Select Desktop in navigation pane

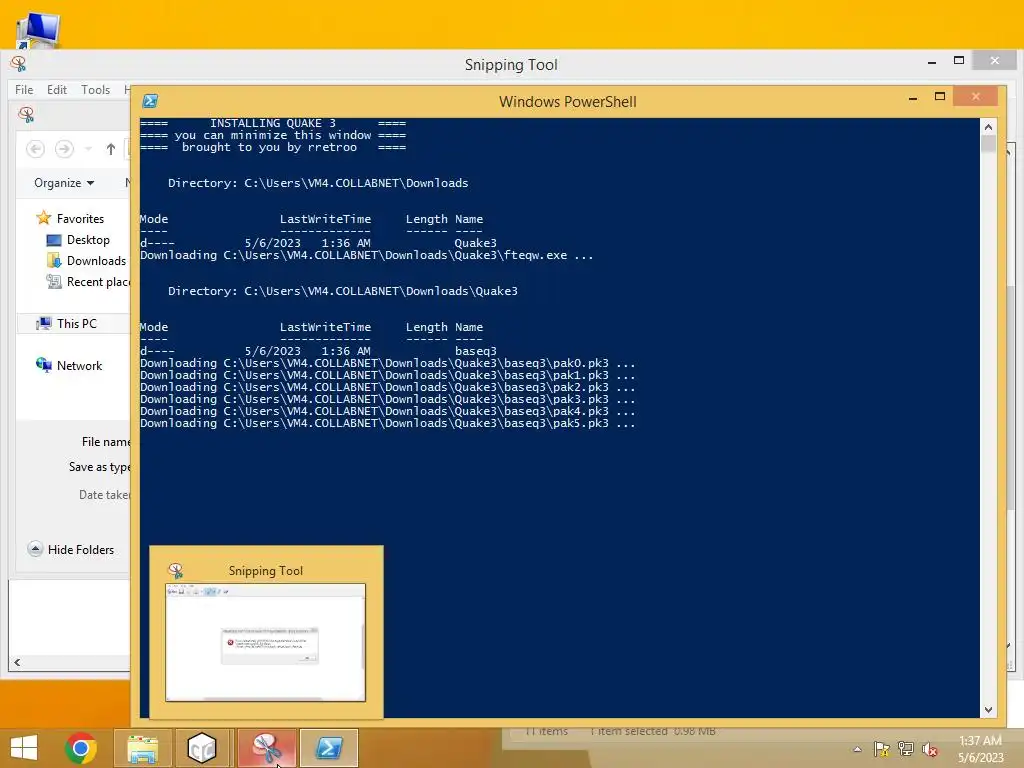pyautogui.click(x=78, y=240)
